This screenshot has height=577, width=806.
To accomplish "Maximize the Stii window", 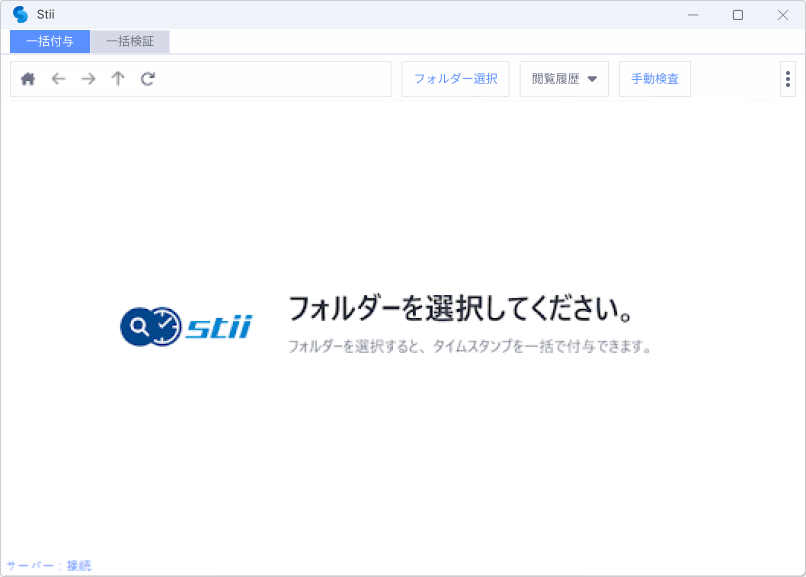I will pyautogui.click(x=738, y=15).
